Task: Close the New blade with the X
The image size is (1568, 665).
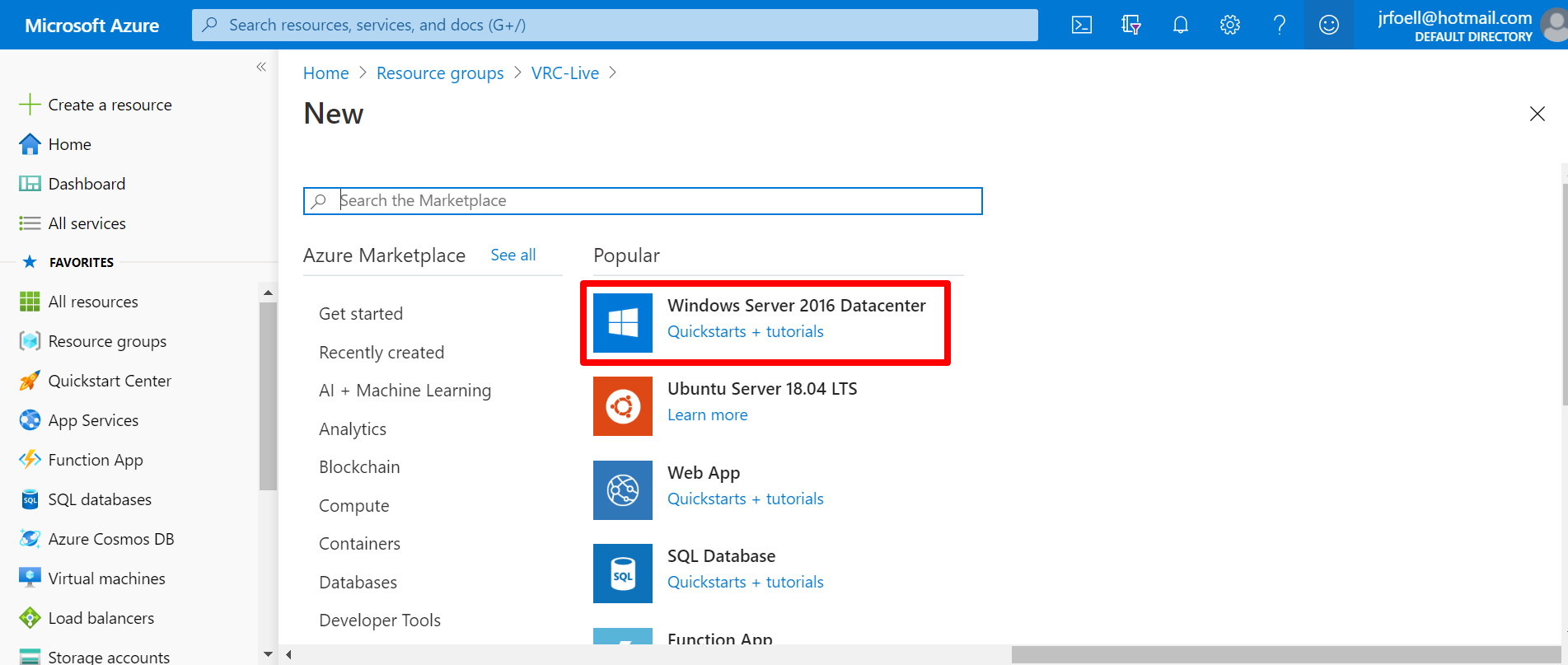Action: click(1538, 114)
